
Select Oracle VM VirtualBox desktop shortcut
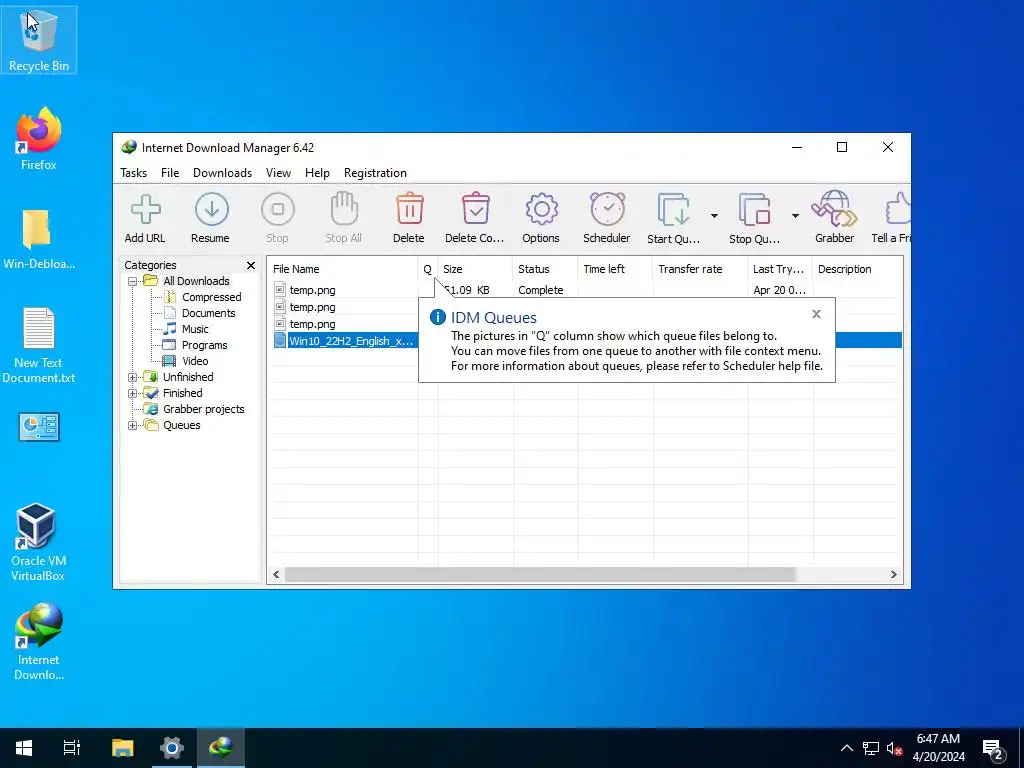(x=38, y=542)
